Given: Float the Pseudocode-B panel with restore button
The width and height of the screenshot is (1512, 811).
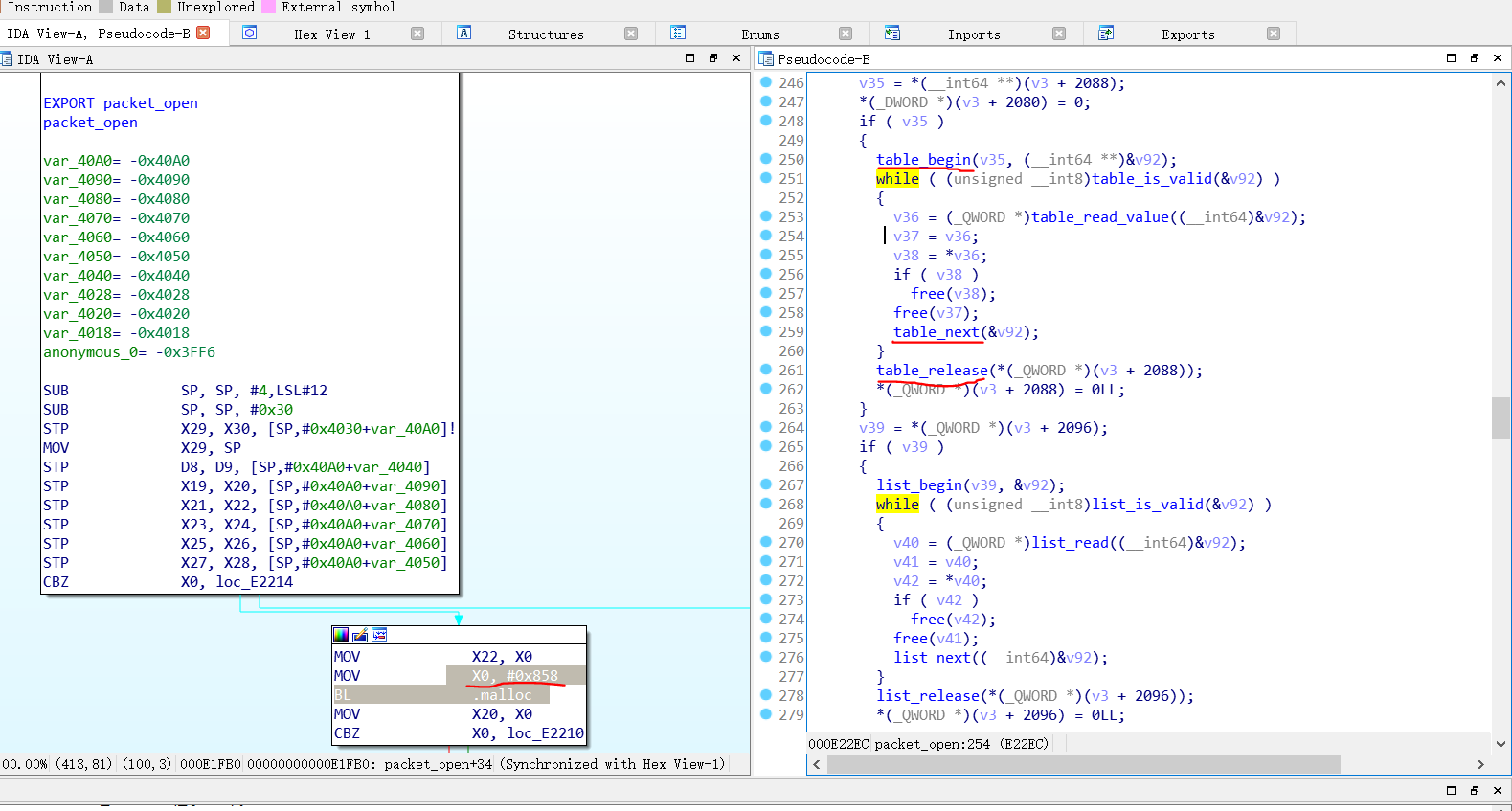Looking at the screenshot, I should 1475,58.
